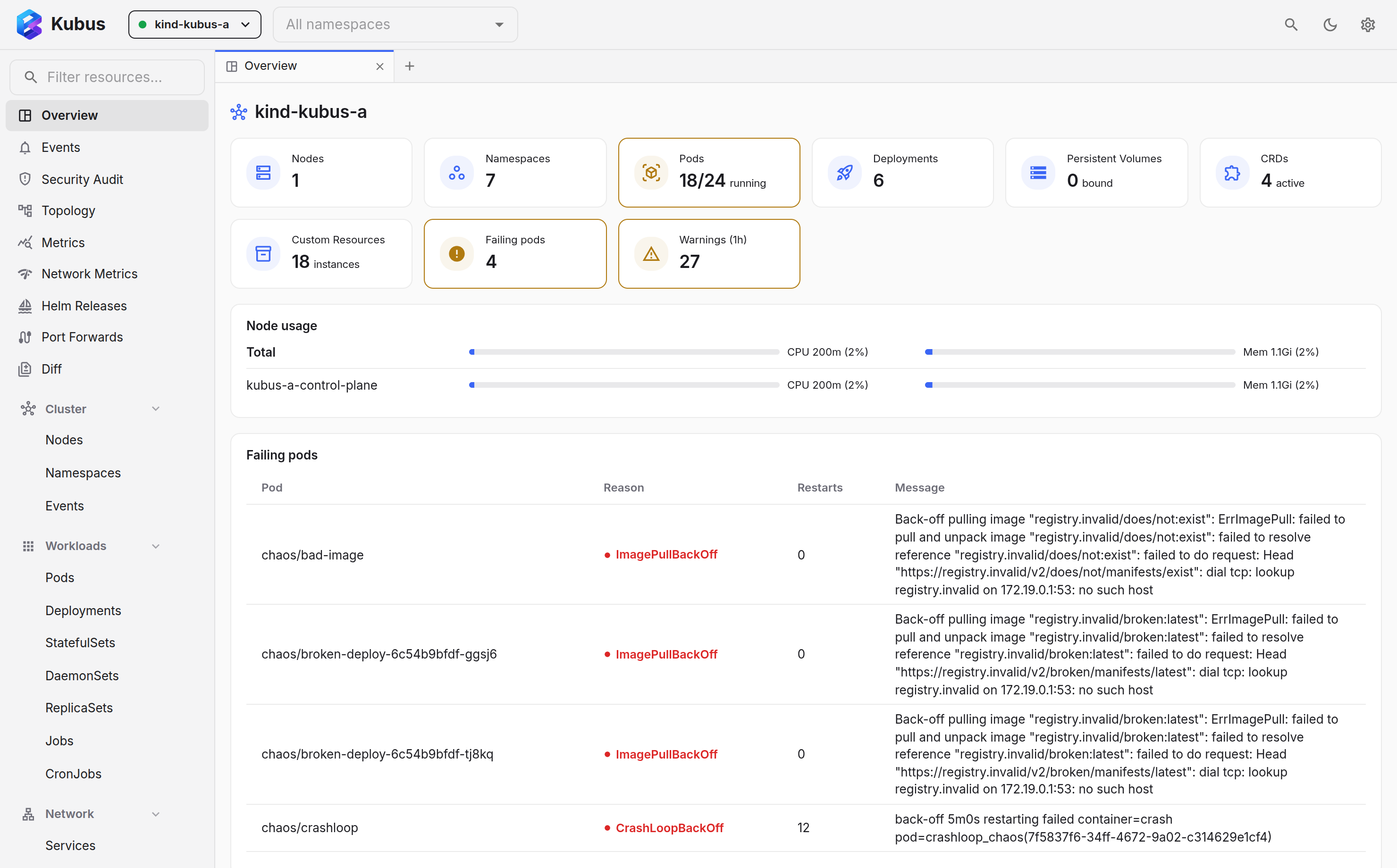1397x868 pixels.
Task: Click the Deployments rocket icon
Action: coord(845,172)
